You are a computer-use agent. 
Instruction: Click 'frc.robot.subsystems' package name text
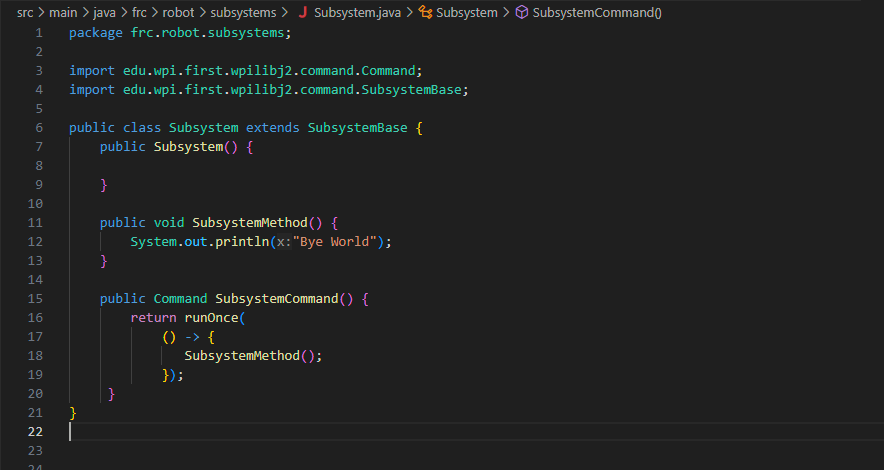[x=207, y=33]
